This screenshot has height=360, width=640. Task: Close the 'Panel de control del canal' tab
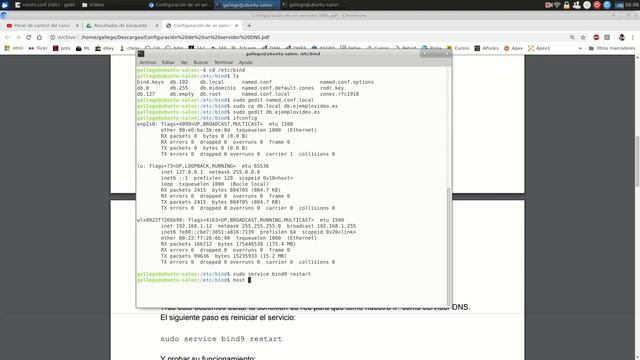click(x=77, y=25)
